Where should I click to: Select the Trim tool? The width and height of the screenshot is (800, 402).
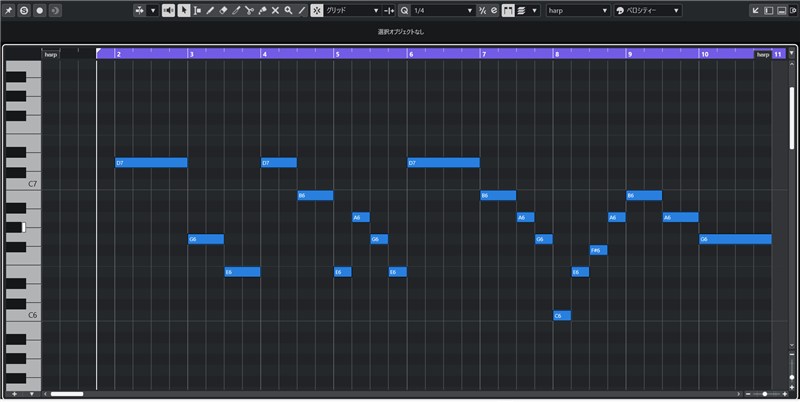(236, 10)
